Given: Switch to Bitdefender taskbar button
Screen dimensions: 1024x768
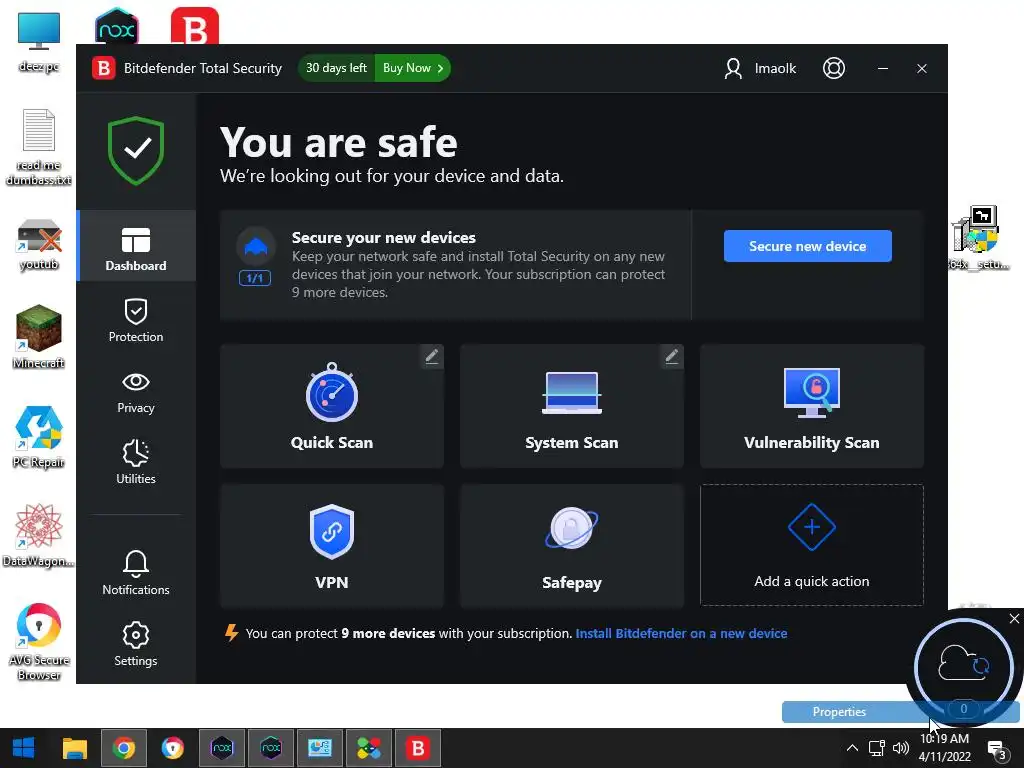Looking at the screenshot, I should click(418, 748).
